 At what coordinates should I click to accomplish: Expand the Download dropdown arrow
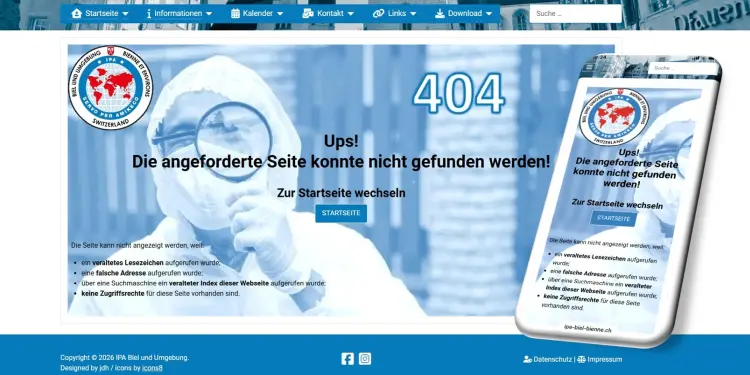click(489, 14)
